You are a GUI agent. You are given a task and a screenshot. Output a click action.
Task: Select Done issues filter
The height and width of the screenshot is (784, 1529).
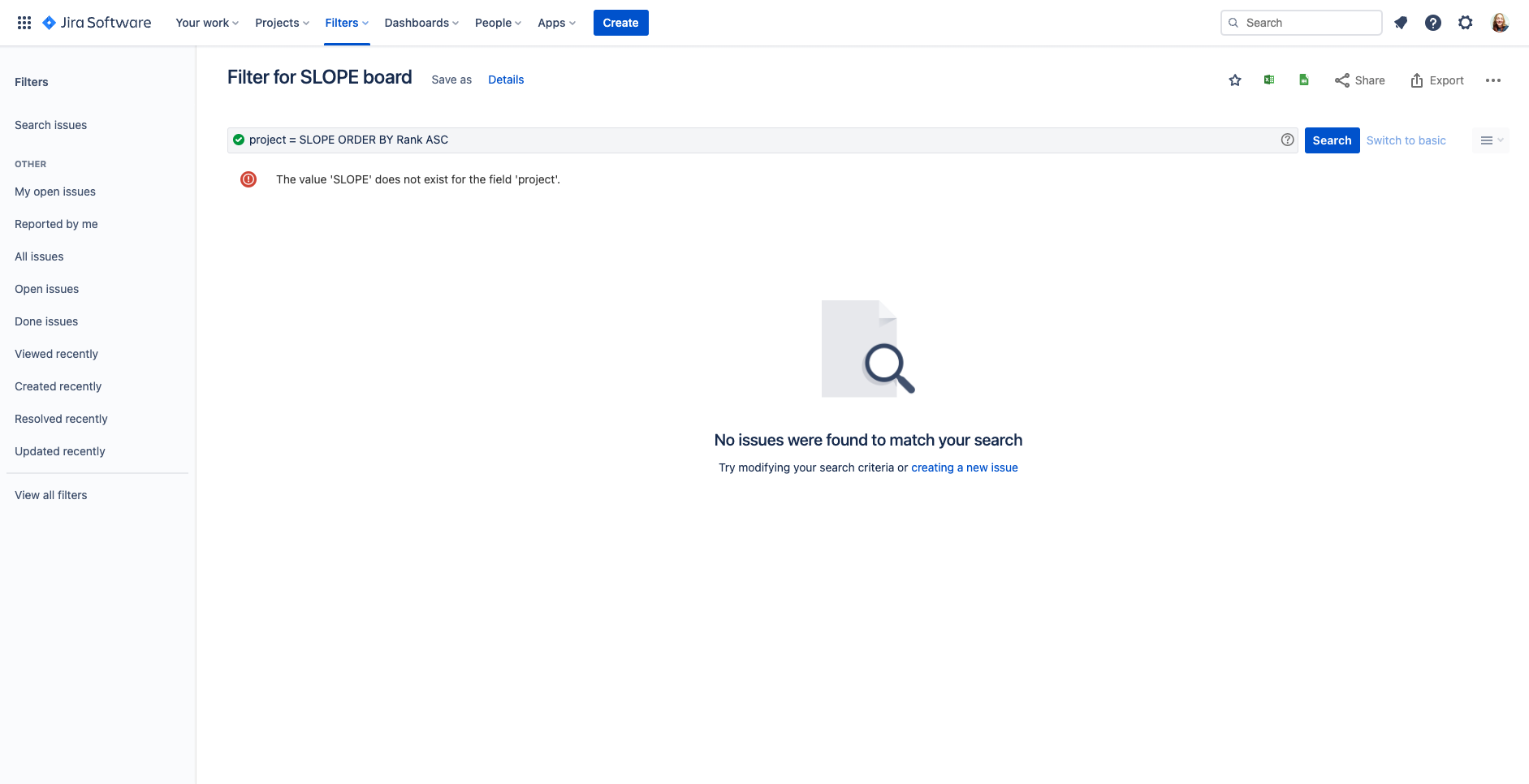coord(46,321)
